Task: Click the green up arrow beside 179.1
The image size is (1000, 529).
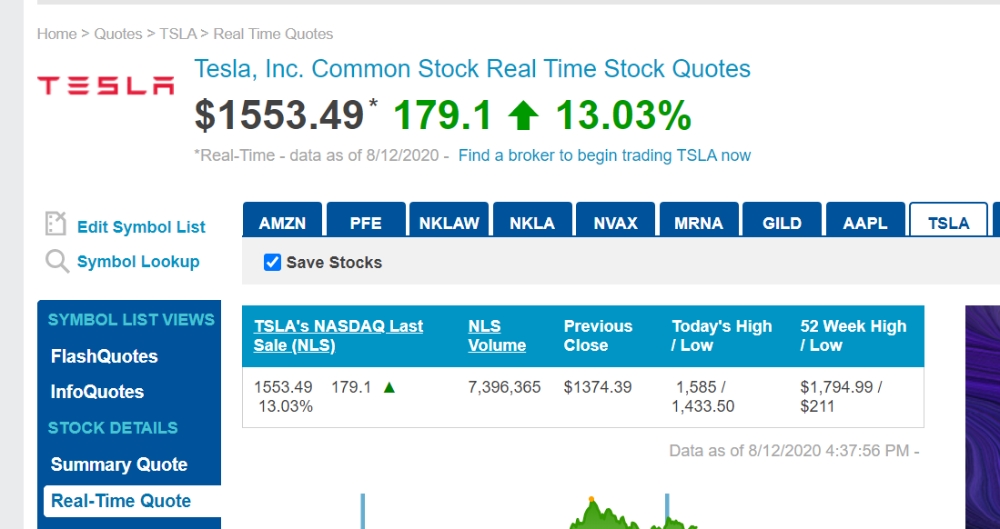Action: point(523,117)
